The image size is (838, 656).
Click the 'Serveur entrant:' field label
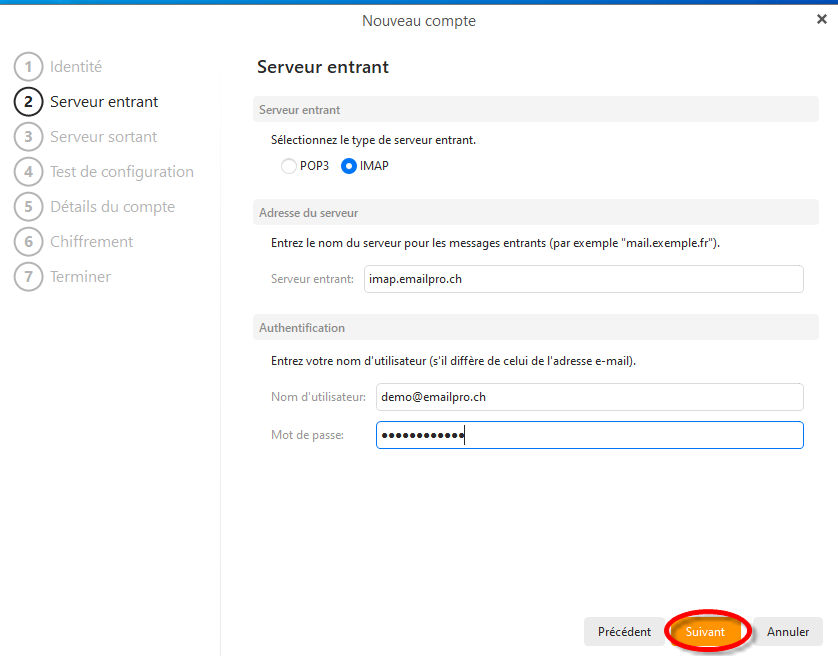pyautogui.click(x=312, y=279)
